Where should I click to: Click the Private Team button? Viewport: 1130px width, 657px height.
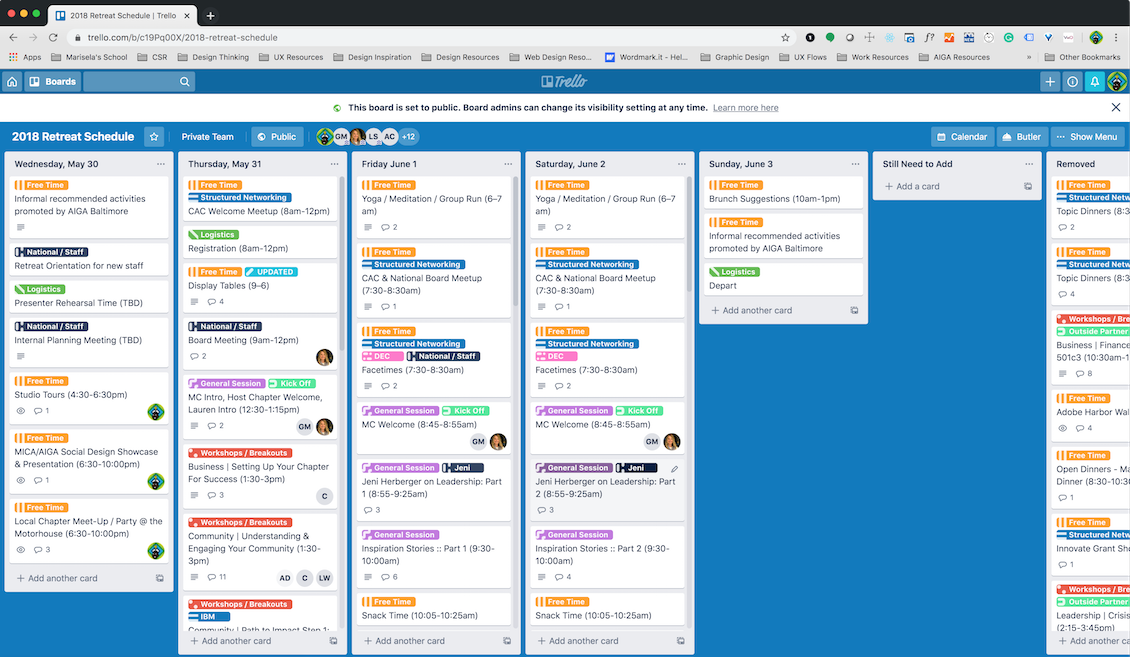coord(208,137)
